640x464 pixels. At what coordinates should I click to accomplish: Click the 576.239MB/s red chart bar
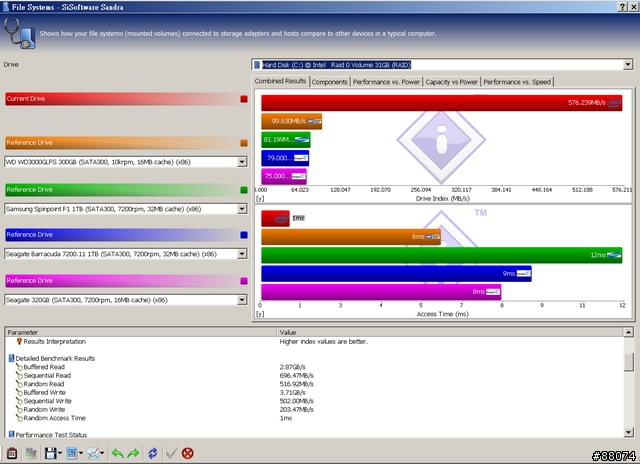click(442, 103)
